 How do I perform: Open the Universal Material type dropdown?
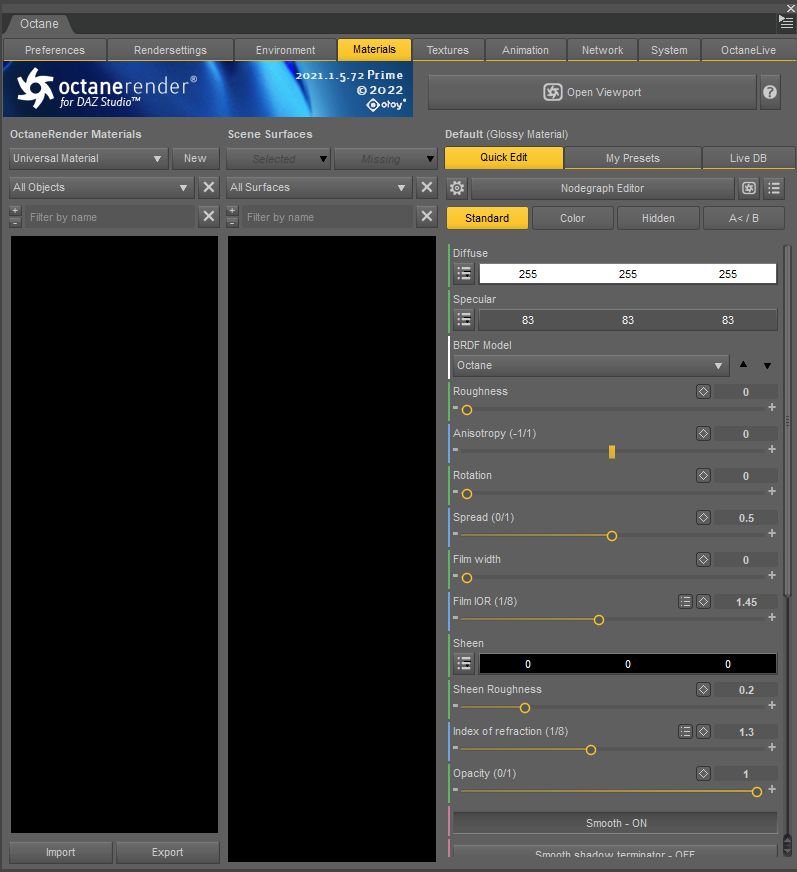coord(89,158)
